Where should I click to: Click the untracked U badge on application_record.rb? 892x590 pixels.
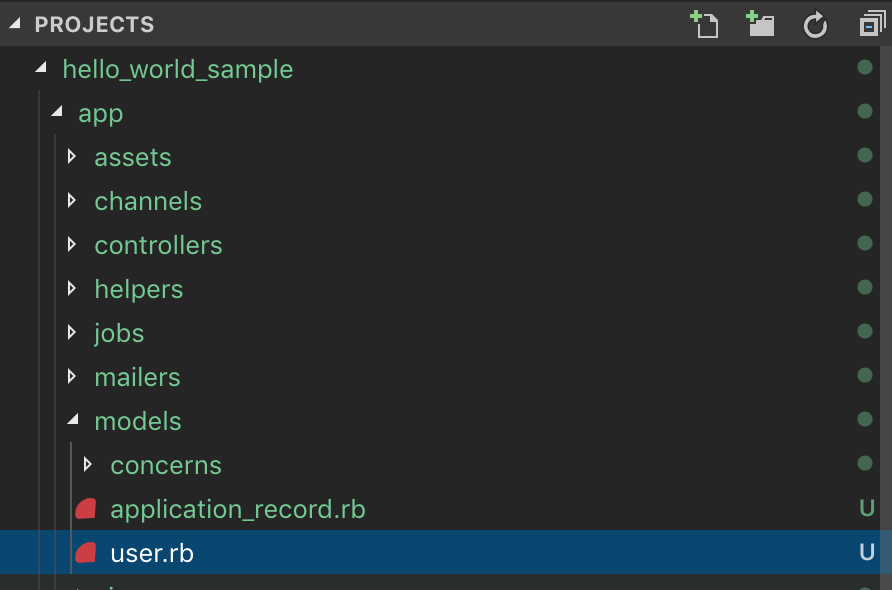pos(867,509)
